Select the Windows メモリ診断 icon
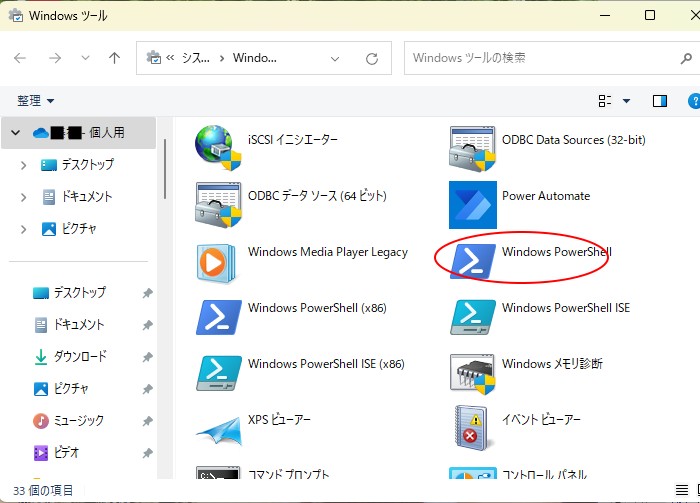Viewport: 700px width, 503px height. tap(473, 374)
